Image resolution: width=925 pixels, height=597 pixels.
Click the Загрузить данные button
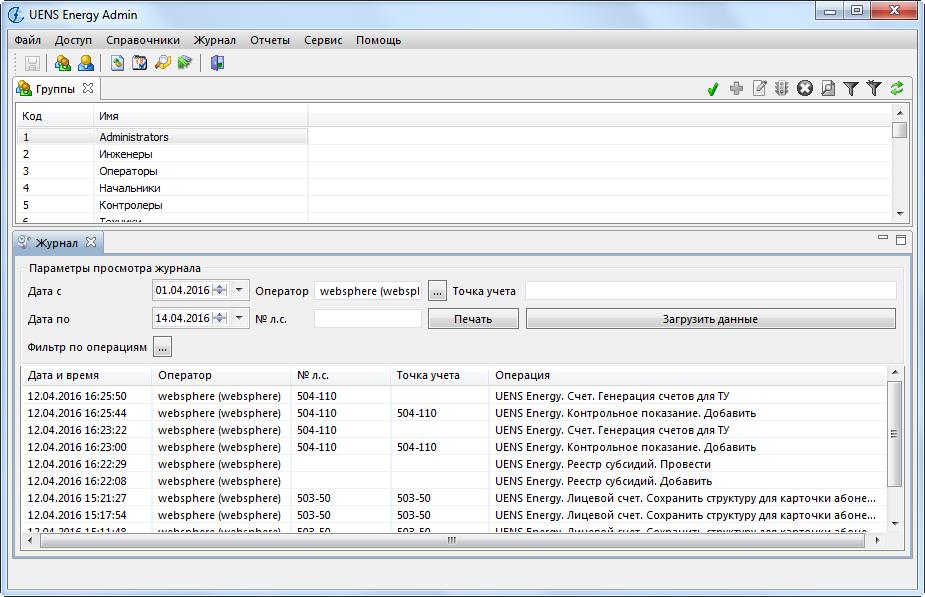[710, 319]
